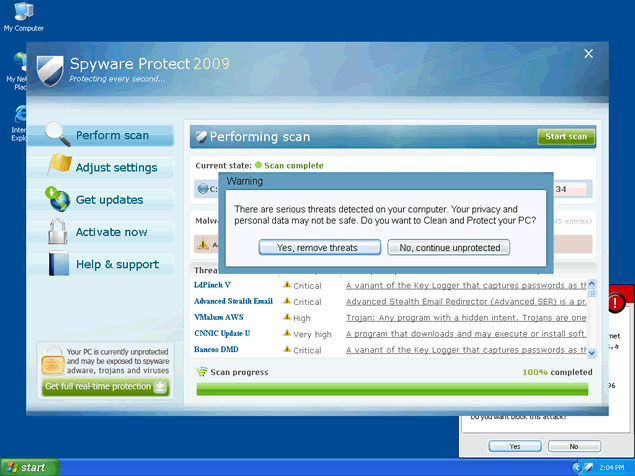The width and height of the screenshot is (635, 476).
Task: Open My Computer desktop icon
Action: 23,13
